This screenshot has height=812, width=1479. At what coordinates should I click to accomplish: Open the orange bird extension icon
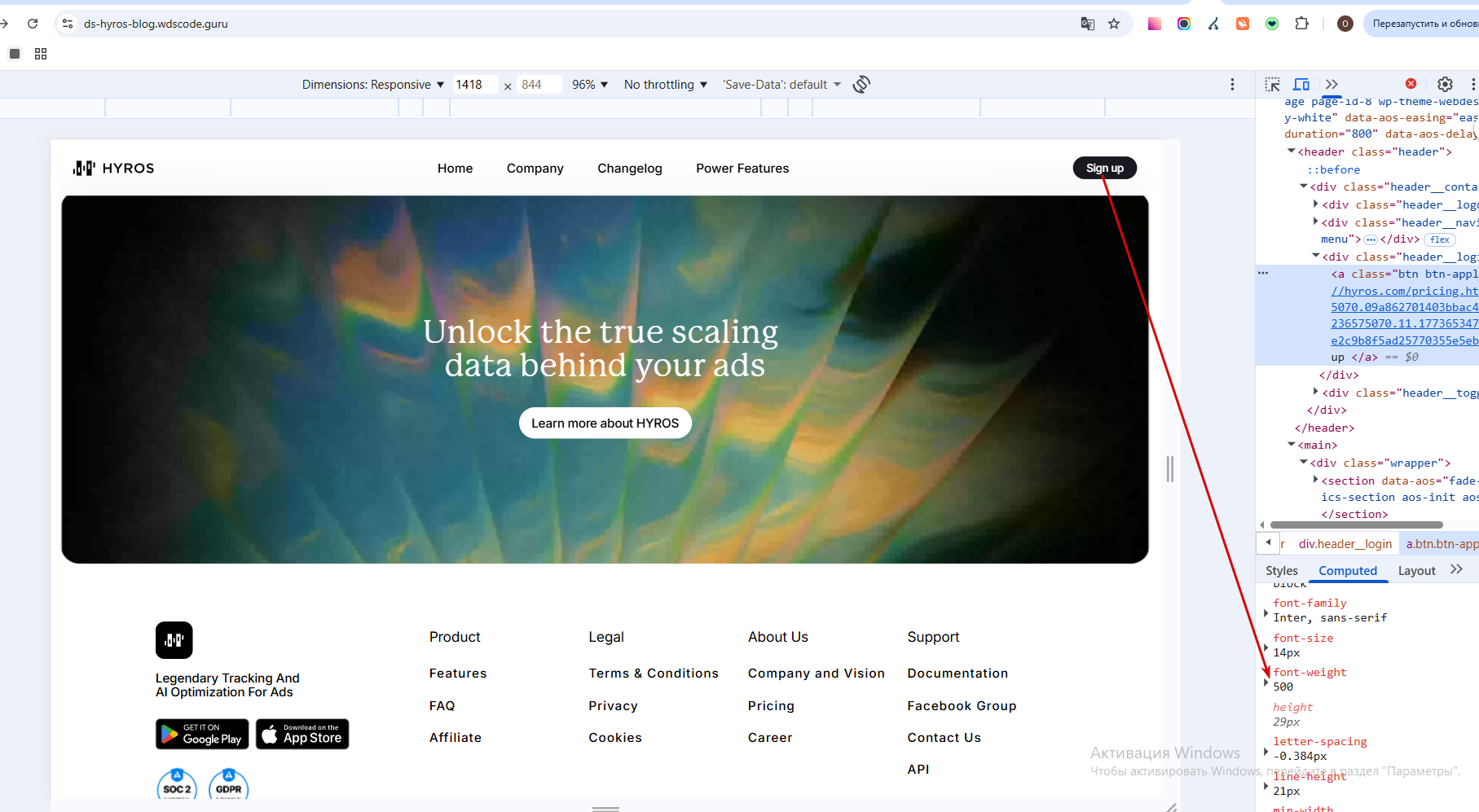pos(1243,24)
